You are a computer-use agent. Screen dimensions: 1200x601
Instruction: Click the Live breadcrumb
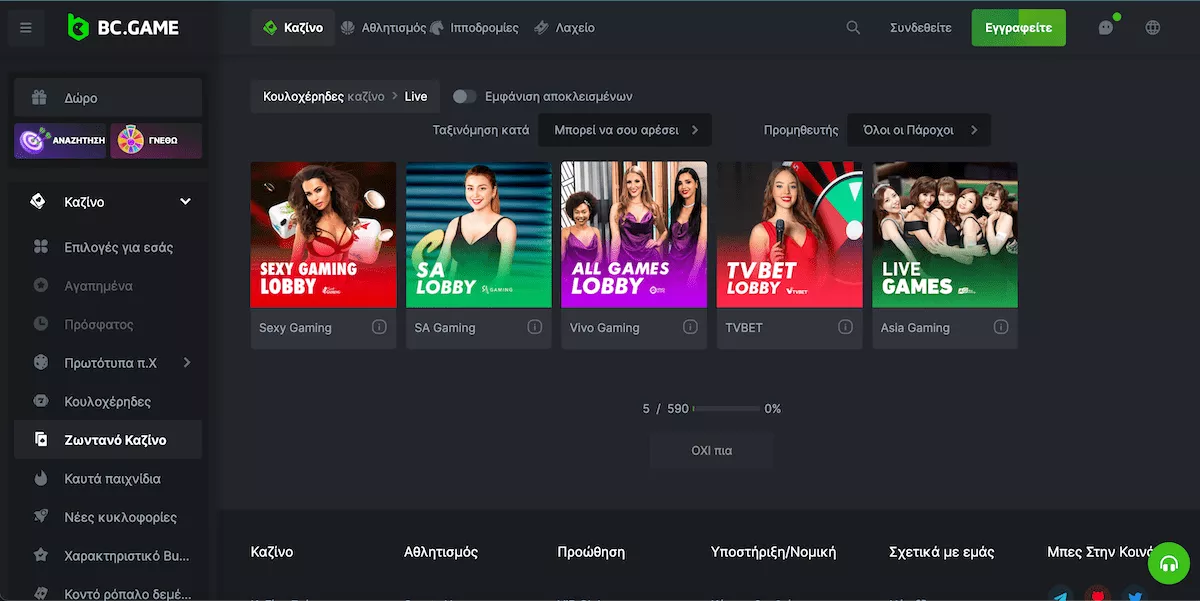point(416,97)
